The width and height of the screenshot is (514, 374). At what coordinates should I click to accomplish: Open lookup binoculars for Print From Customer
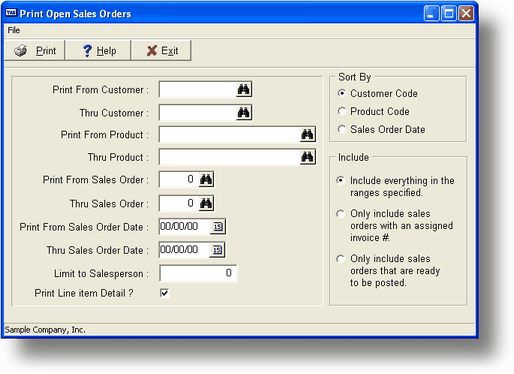[244, 90]
